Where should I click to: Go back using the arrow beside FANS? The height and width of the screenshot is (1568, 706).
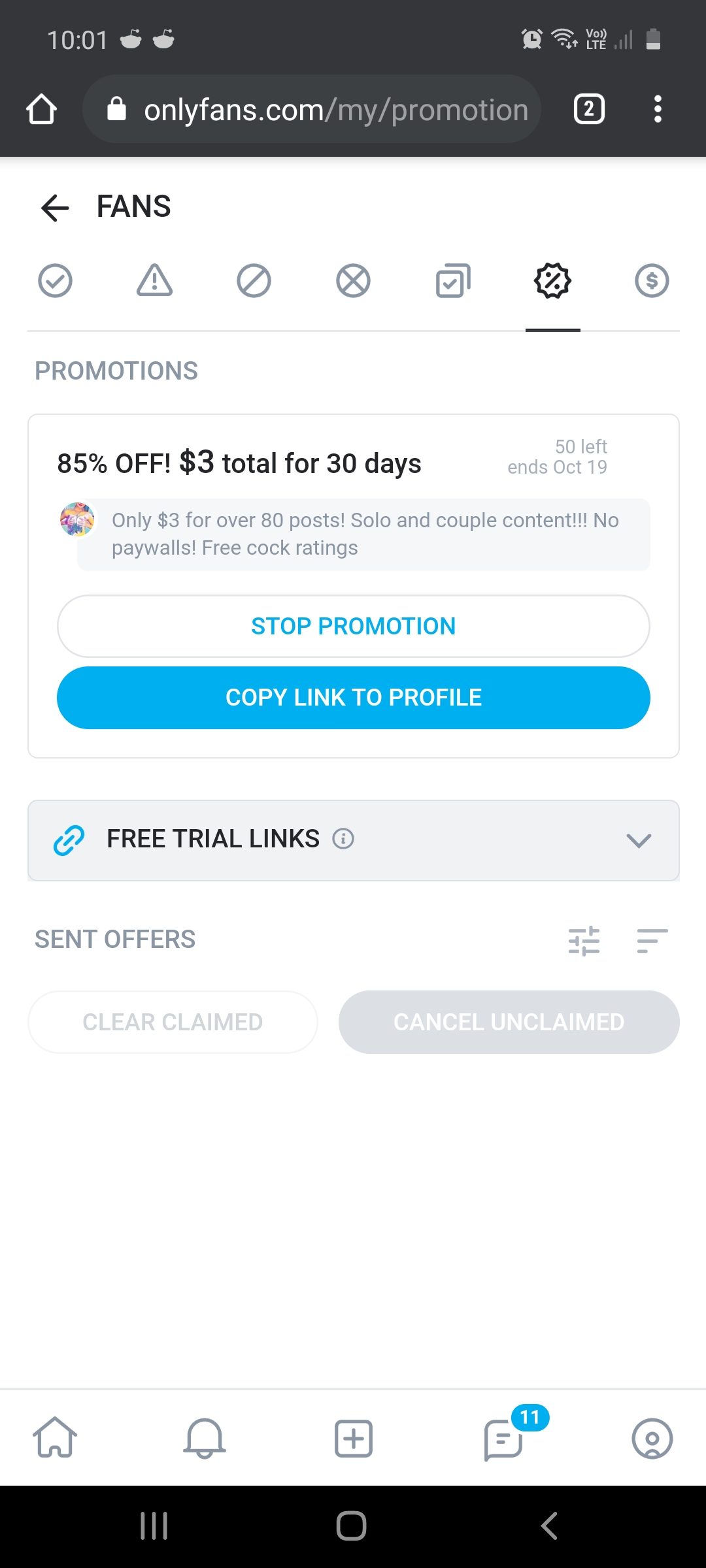pyautogui.click(x=55, y=208)
